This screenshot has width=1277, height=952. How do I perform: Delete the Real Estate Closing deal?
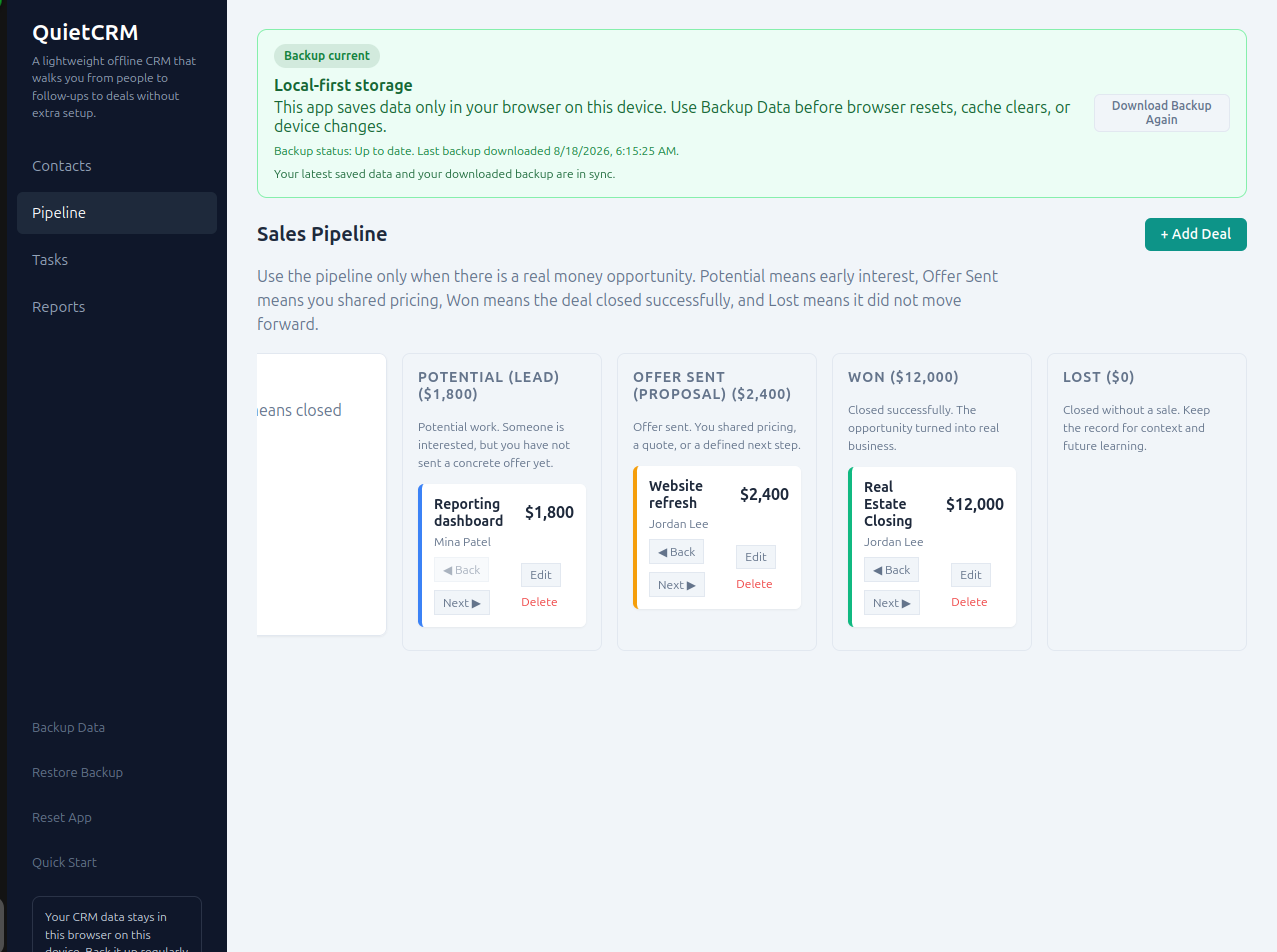969,602
